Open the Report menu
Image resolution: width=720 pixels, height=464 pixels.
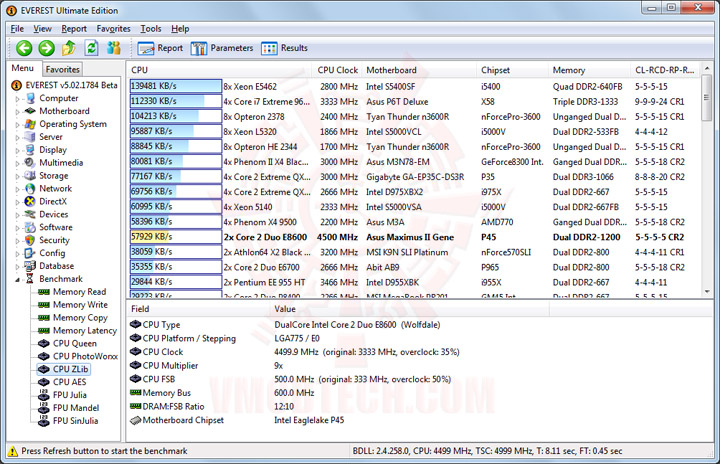tap(74, 28)
